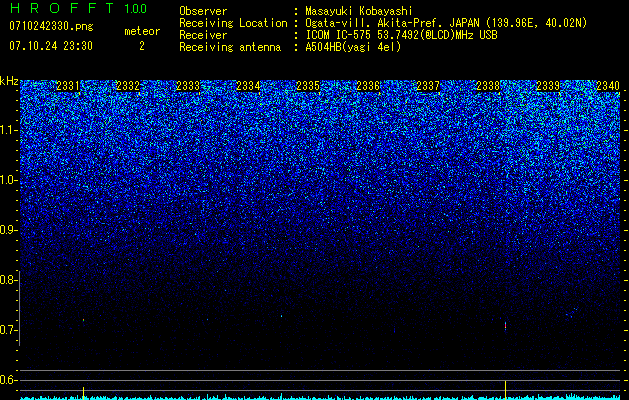Click the meteor label
The height and width of the screenshot is (400, 629).
(x=142, y=31)
